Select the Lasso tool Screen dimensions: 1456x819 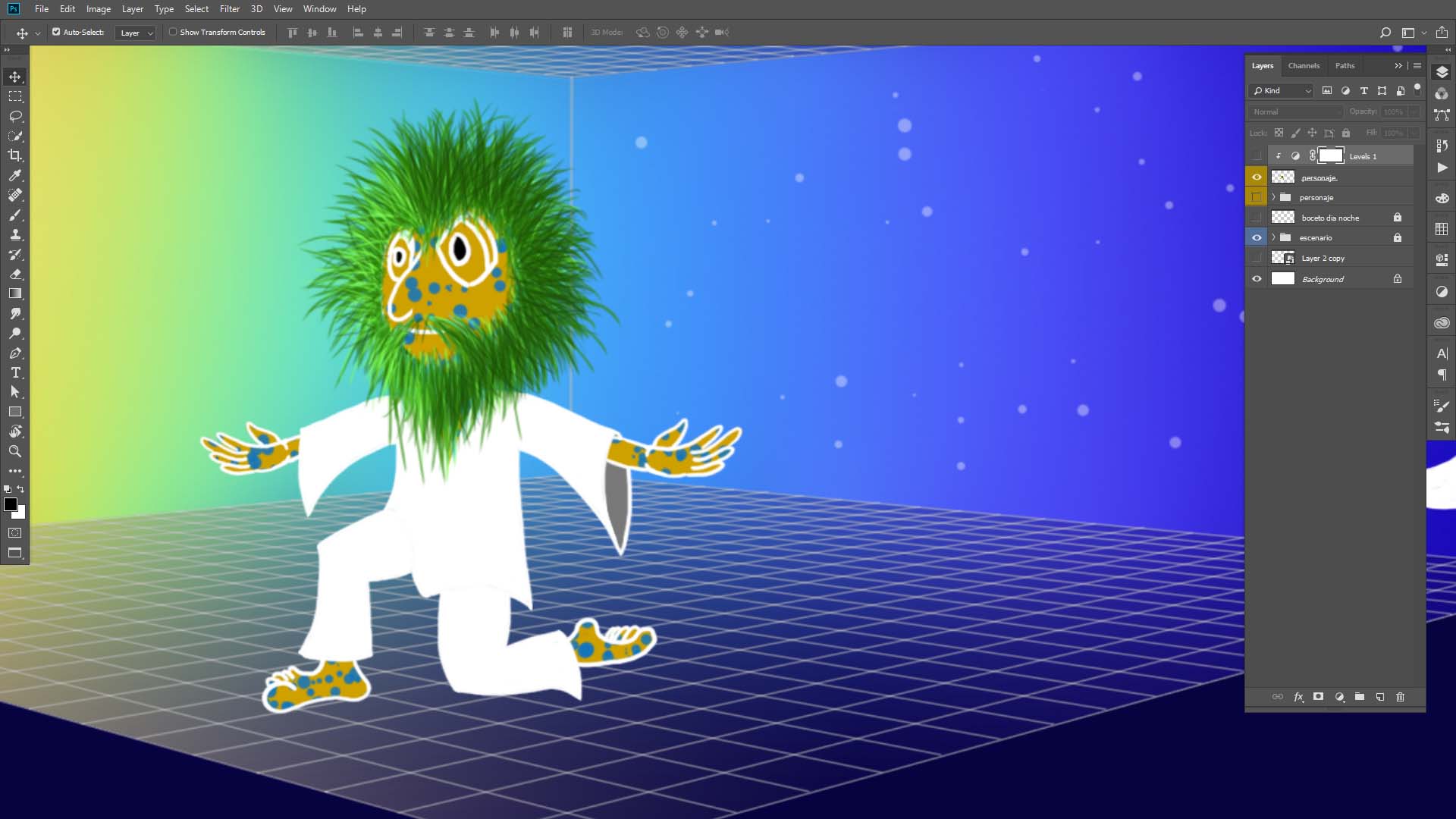coord(15,116)
